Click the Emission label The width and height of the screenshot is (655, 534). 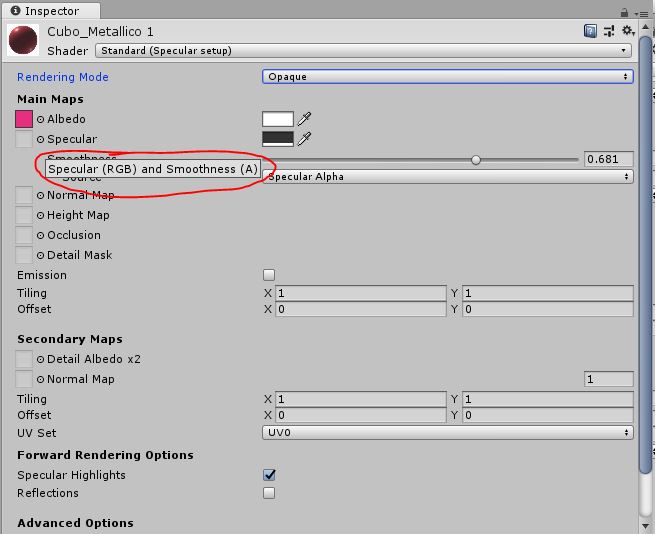coord(42,275)
